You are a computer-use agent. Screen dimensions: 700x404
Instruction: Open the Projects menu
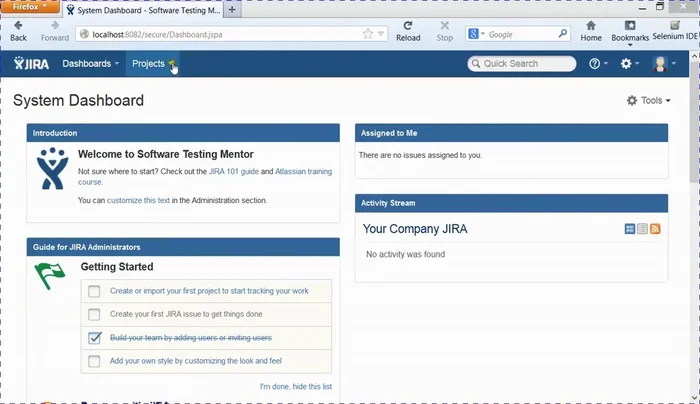click(x=152, y=64)
